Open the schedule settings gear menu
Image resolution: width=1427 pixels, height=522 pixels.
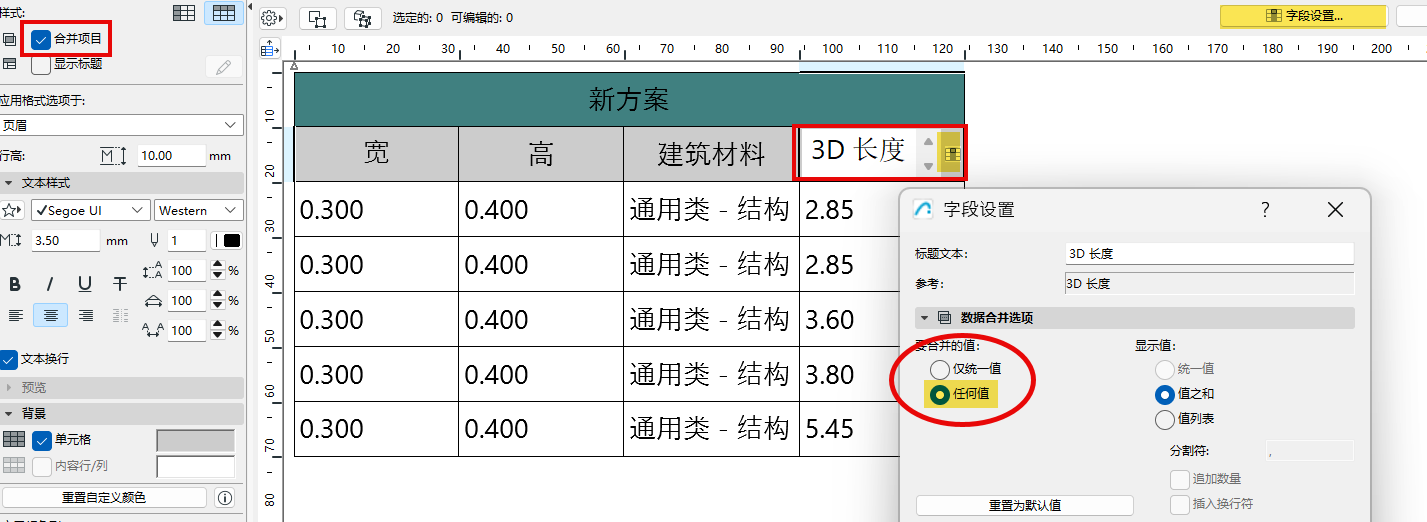(x=272, y=18)
